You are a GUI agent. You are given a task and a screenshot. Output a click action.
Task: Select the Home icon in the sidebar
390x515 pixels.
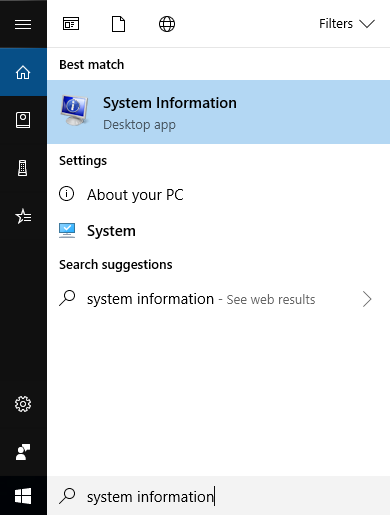[x=23, y=72]
